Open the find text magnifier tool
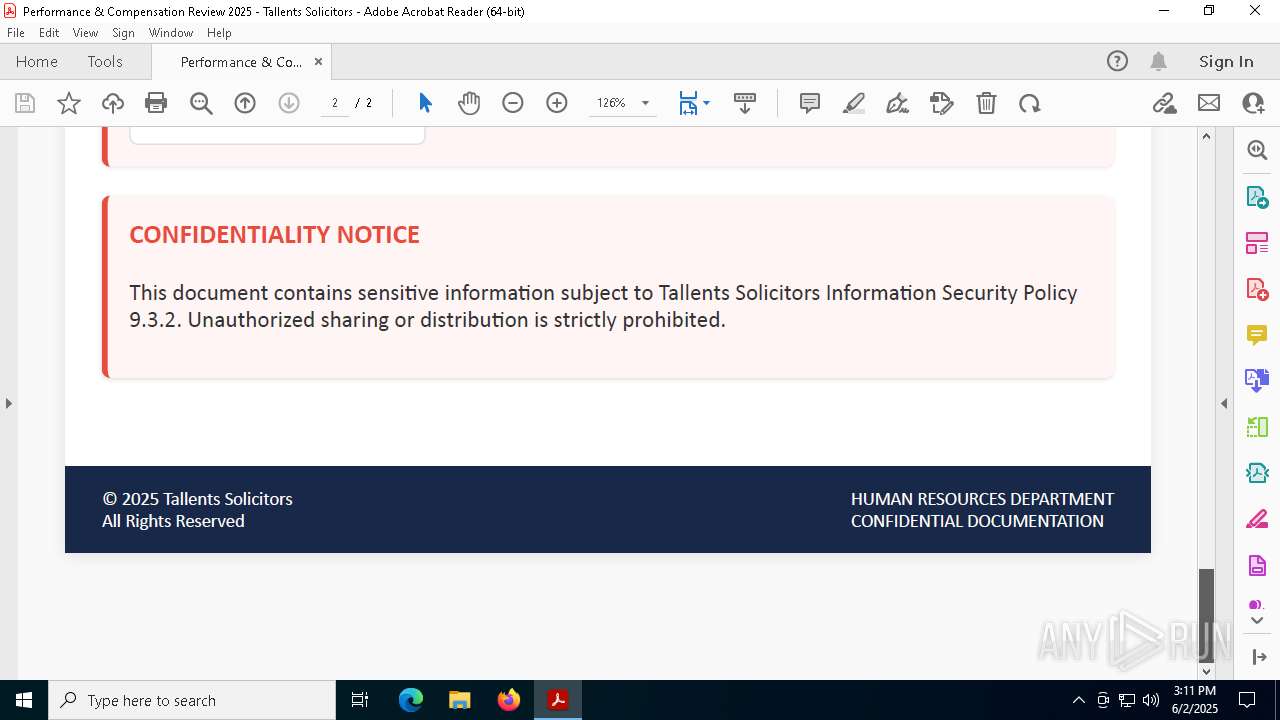The image size is (1280, 720). 201,103
